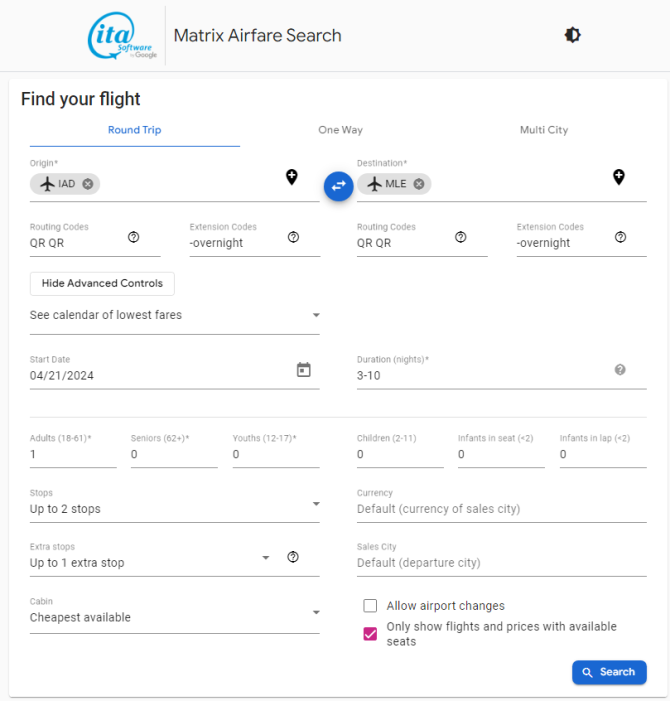Screen dimensions: 670x701
Task: Click the blue Search button
Action: click(x=609, y=672)
